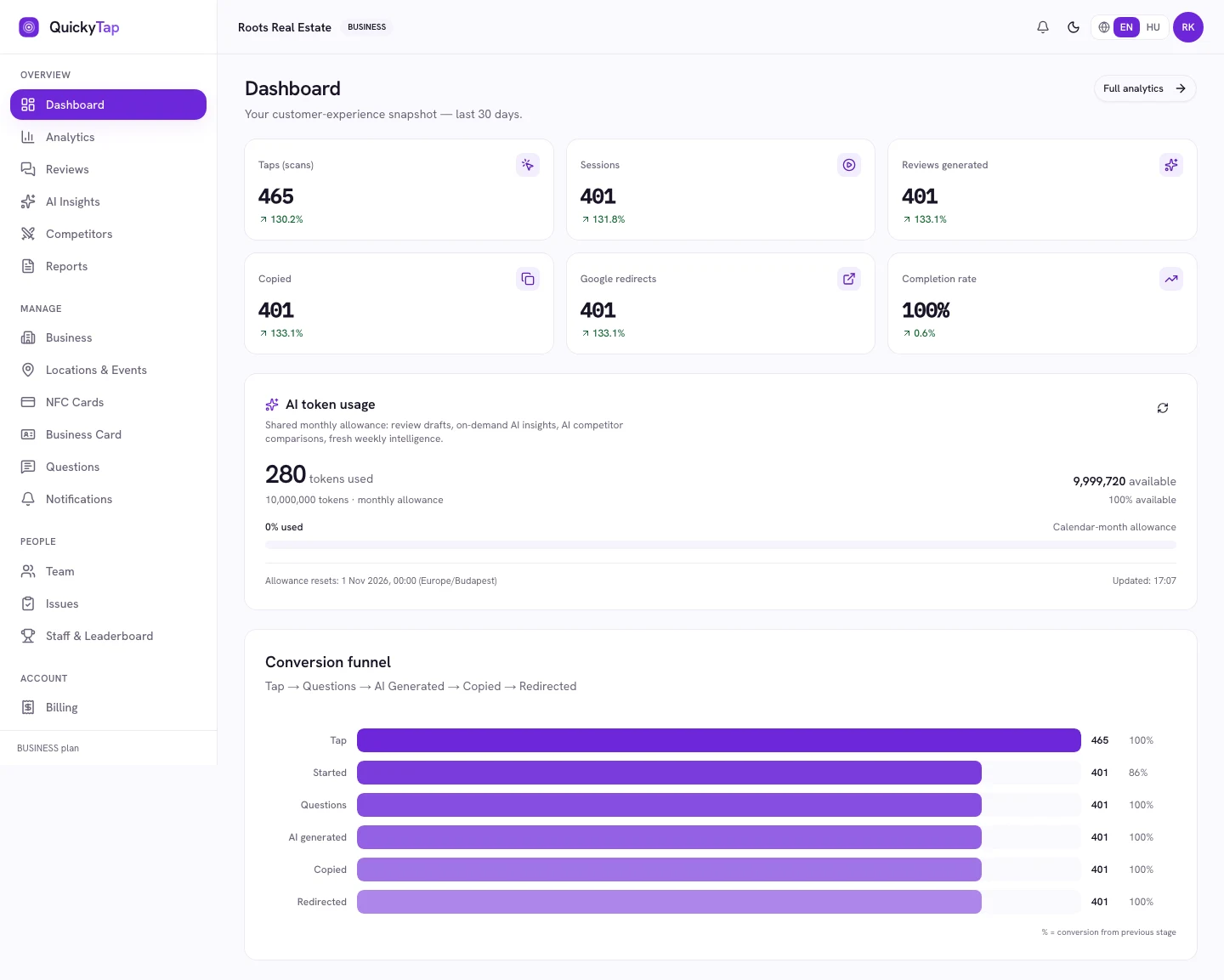Click the Redirected funnel bar

tap(669, 902)
